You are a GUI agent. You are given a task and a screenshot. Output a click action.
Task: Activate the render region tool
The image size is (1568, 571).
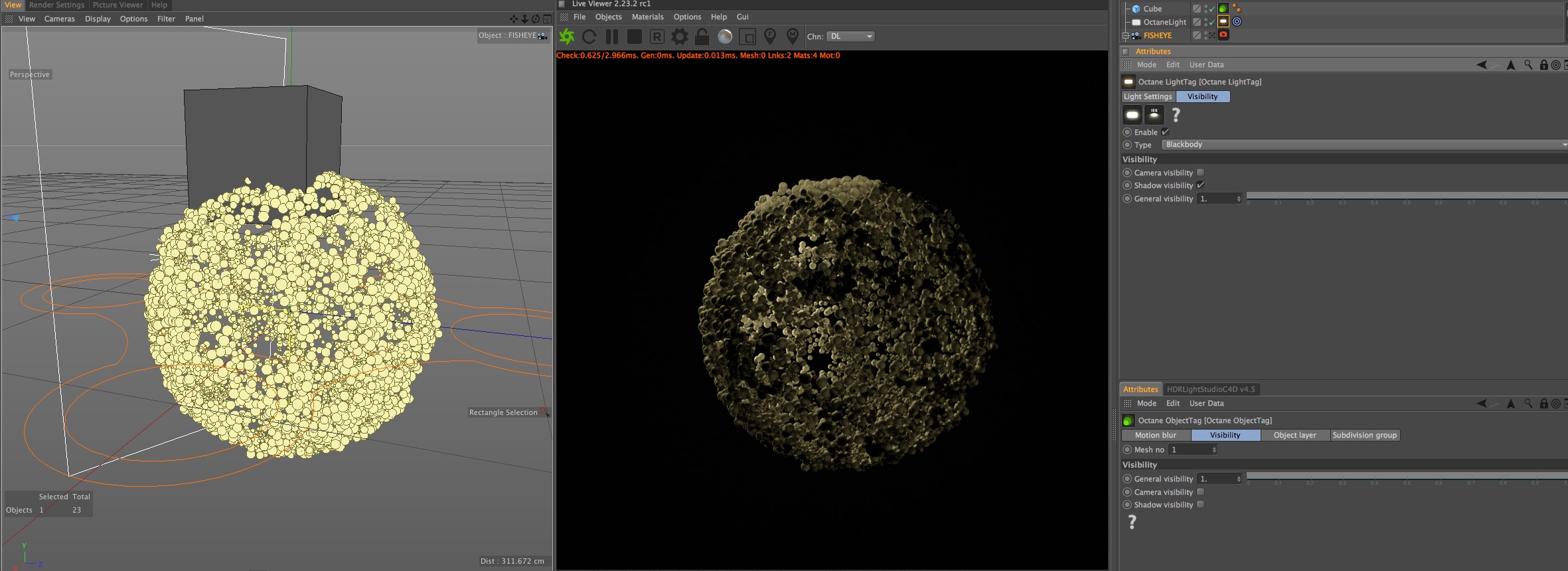747,37
